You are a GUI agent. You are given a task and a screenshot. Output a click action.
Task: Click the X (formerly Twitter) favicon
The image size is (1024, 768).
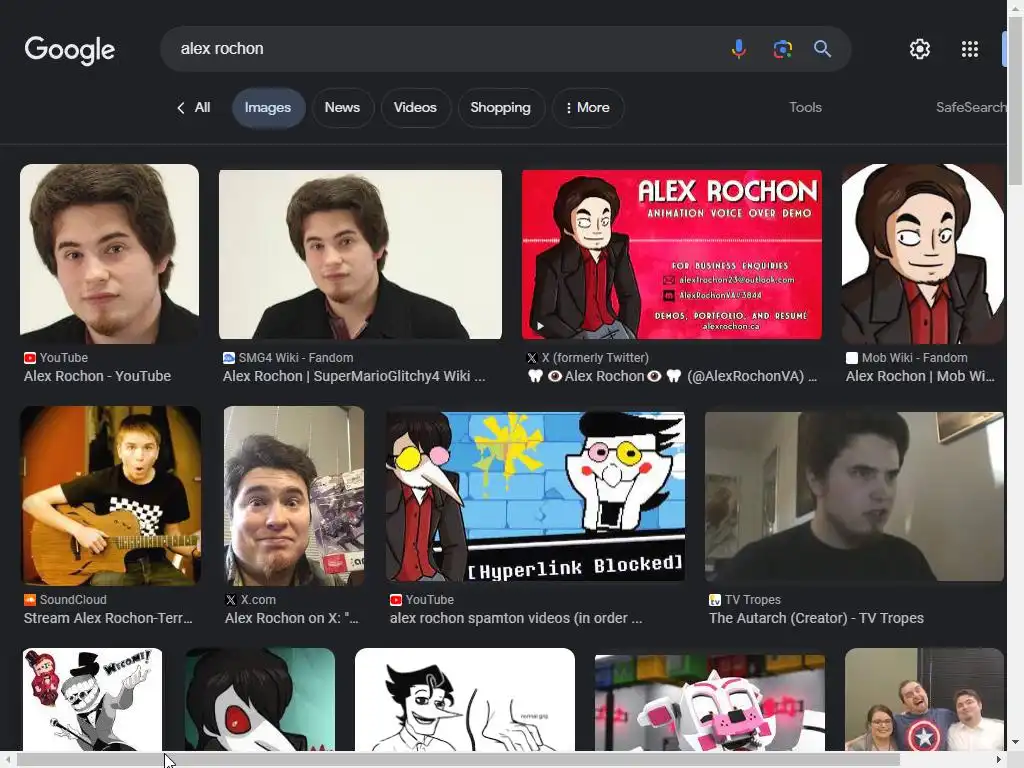pyautogui.click(x=532, y=358)
